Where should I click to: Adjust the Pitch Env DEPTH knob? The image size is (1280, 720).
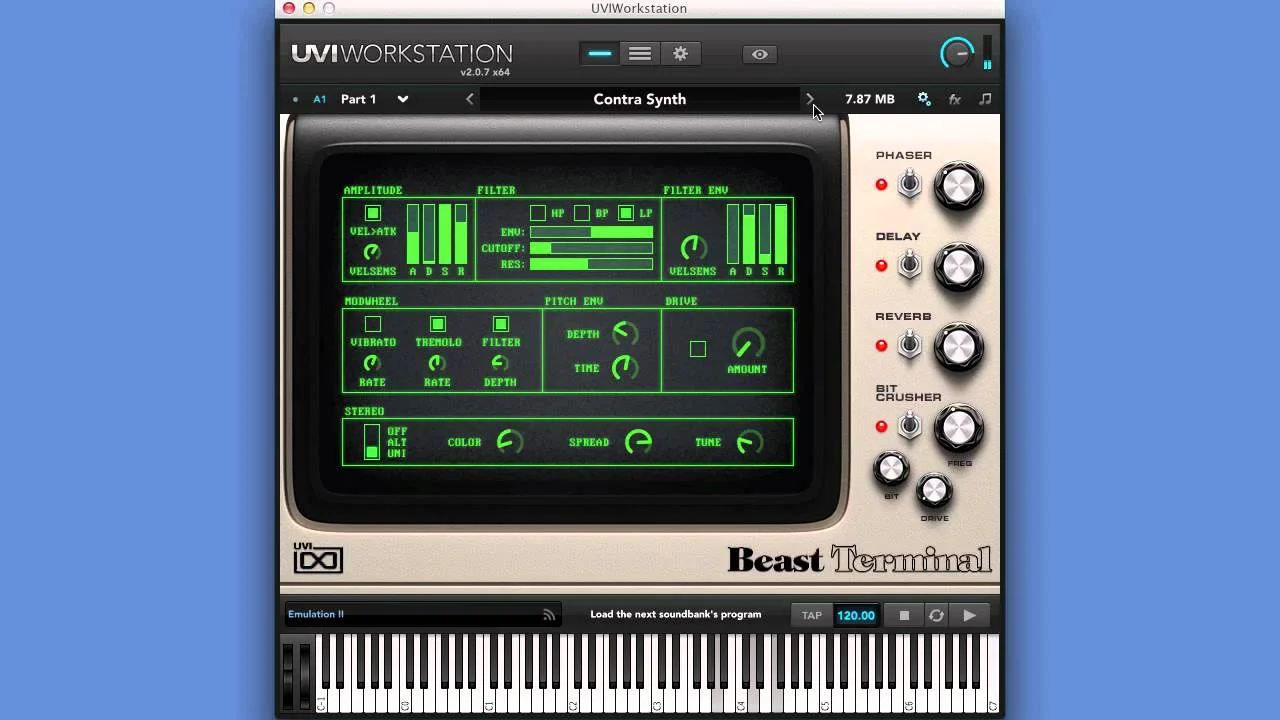click(625, 333)
